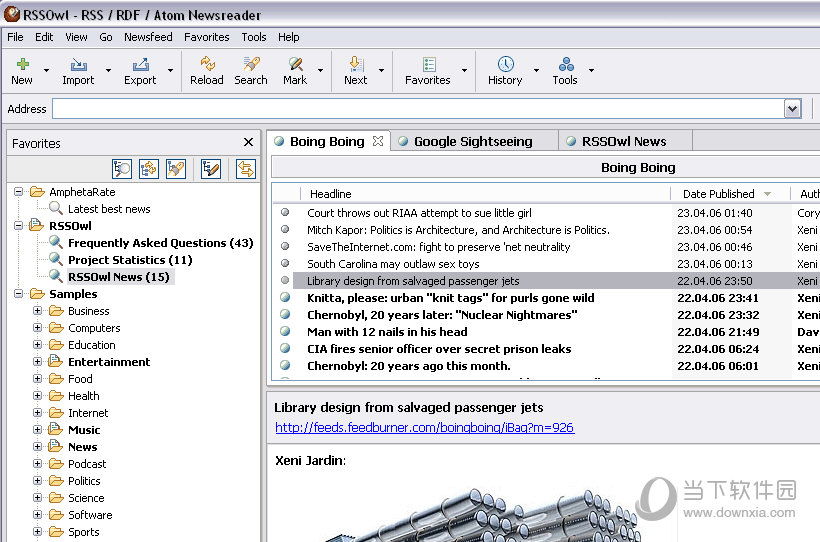The width and height of the screenshot is (820, 542).
Task: Open the Help menu
Action: (289, 37)
